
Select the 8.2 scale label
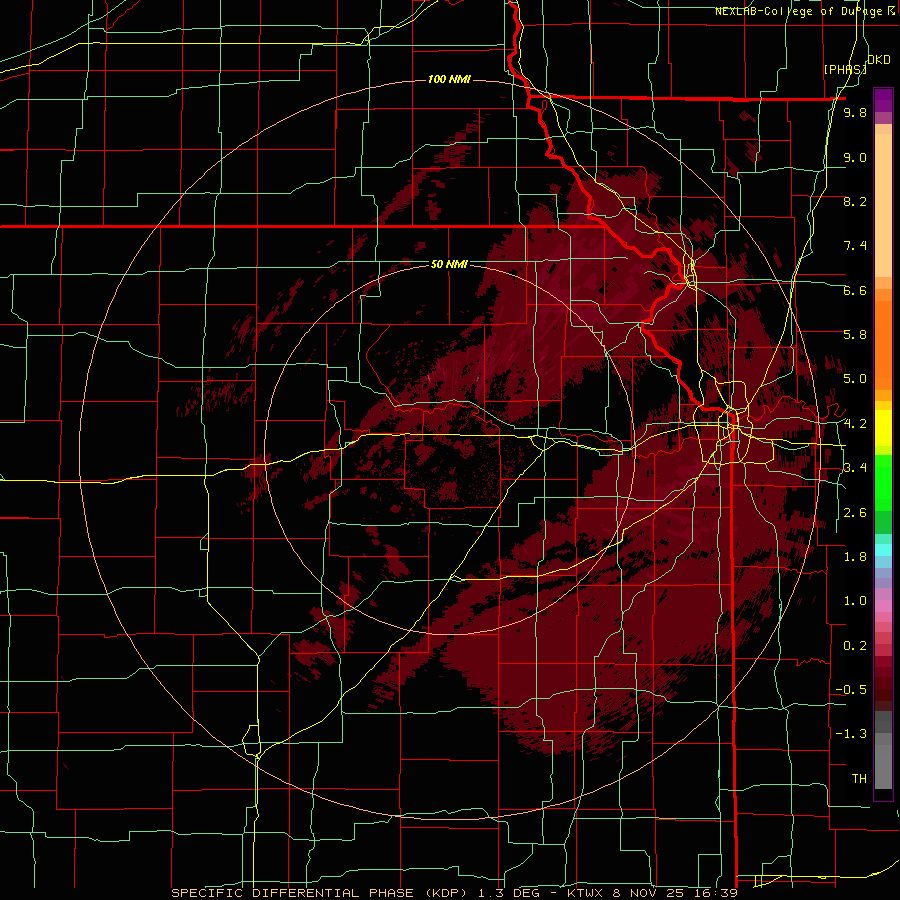(855, 201)
